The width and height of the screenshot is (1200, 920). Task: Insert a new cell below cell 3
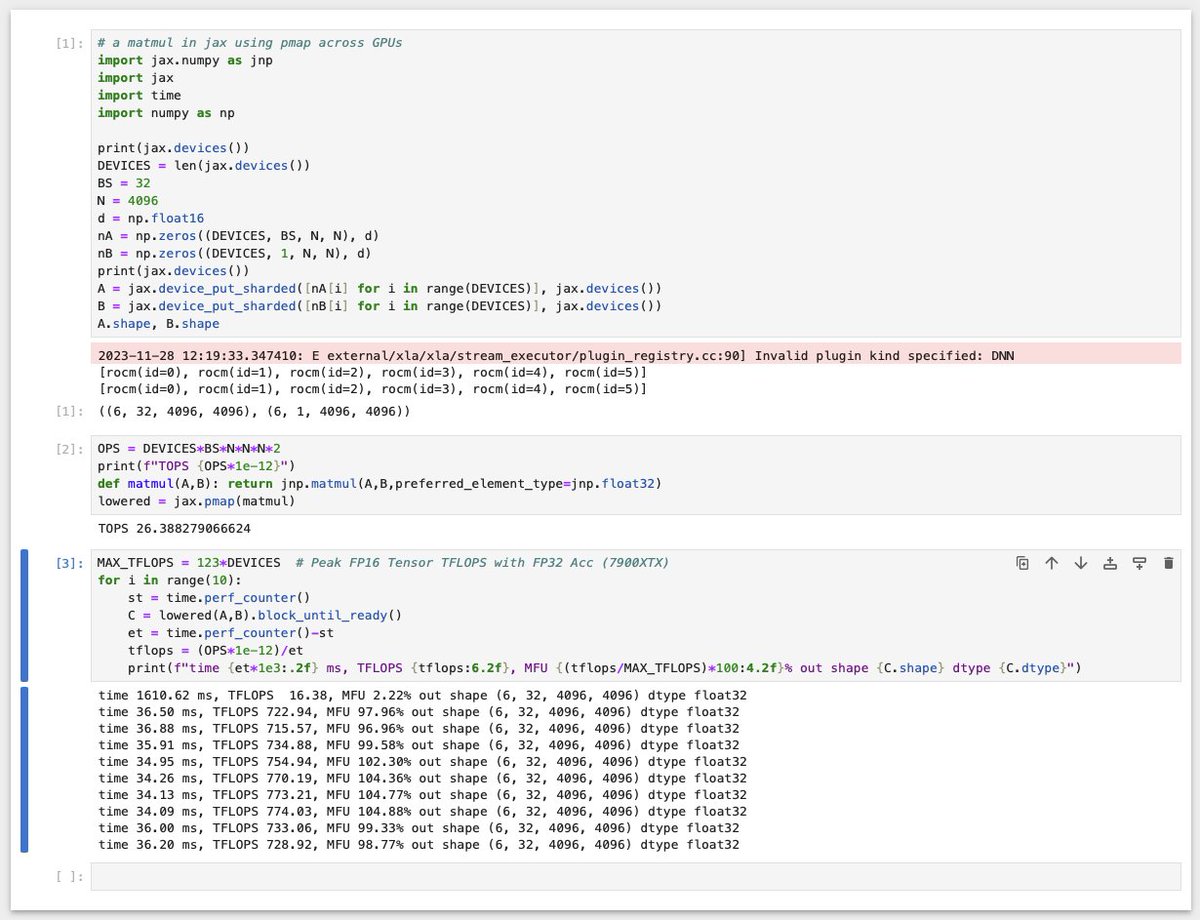pos(1139,563)
